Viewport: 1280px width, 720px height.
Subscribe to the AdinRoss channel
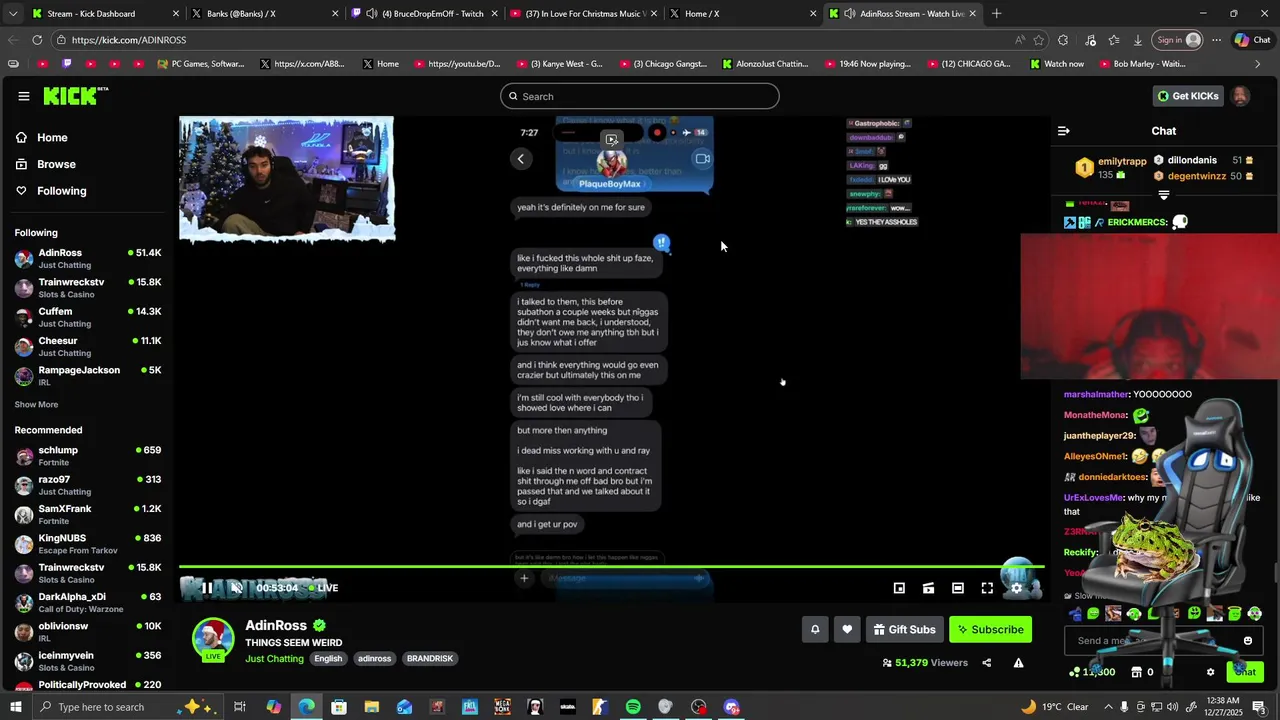click(x=990, y=629)
